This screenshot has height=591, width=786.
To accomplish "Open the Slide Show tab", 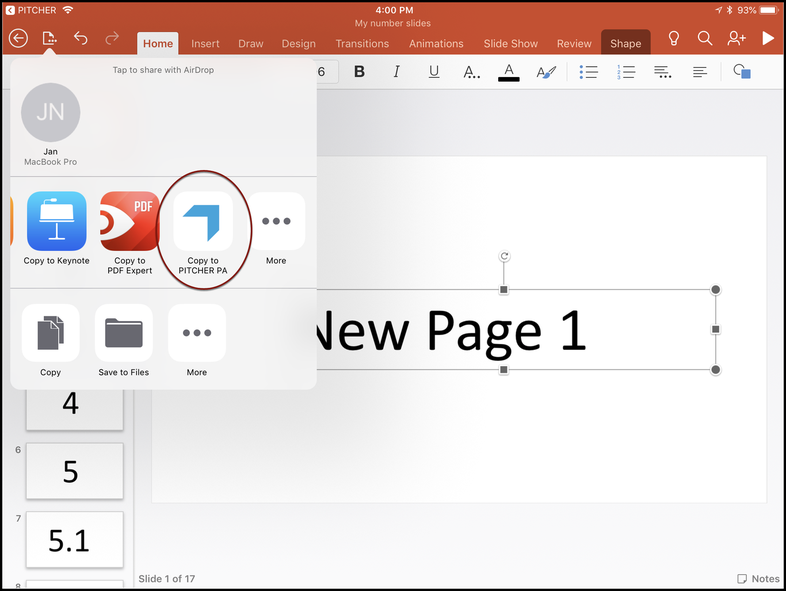I will pos(510,44).
